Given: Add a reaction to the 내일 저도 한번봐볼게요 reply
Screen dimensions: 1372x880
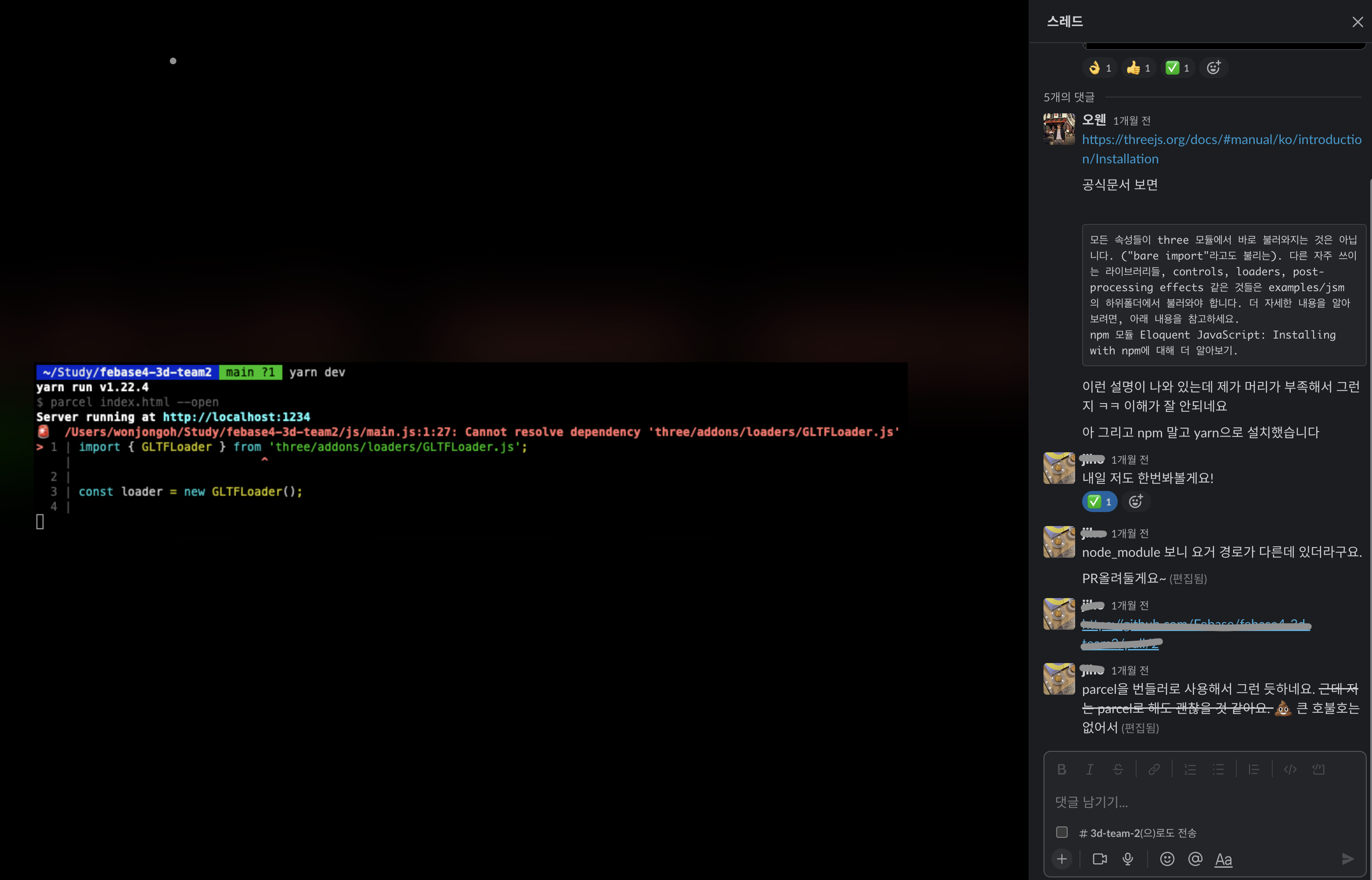Looking at the screenshot, I should point(1135,501).
